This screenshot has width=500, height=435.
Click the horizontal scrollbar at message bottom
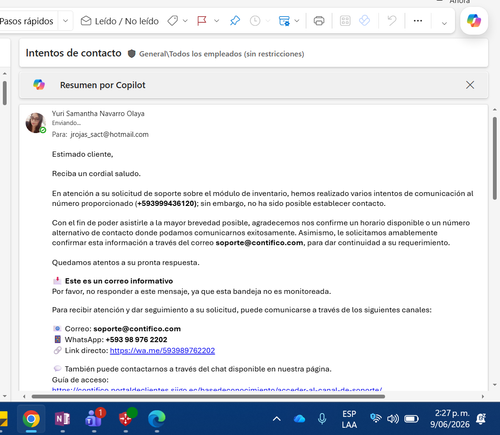coord(208,396)
